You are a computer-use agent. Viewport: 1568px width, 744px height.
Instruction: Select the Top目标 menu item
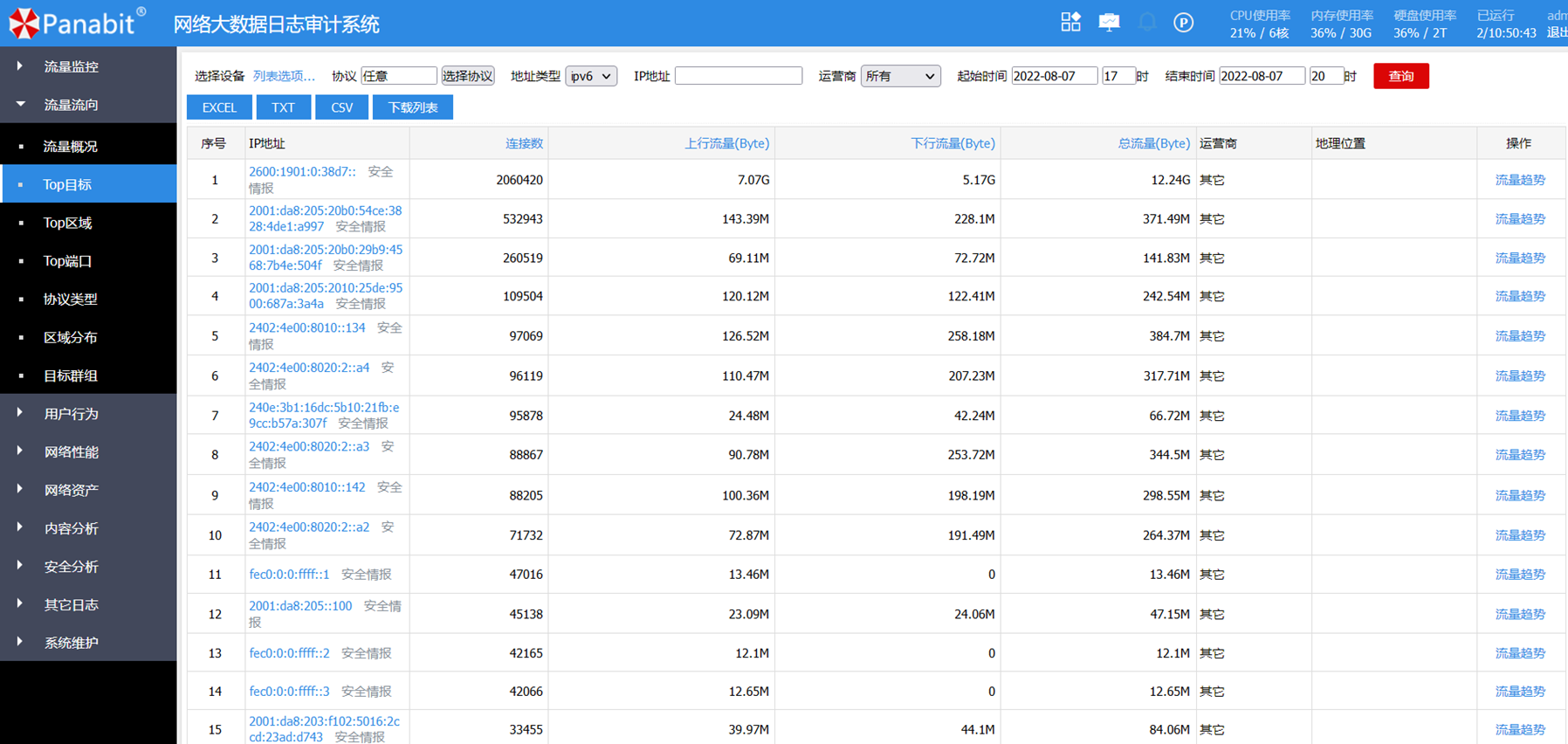pyautogui.click(x=88, y=184)
